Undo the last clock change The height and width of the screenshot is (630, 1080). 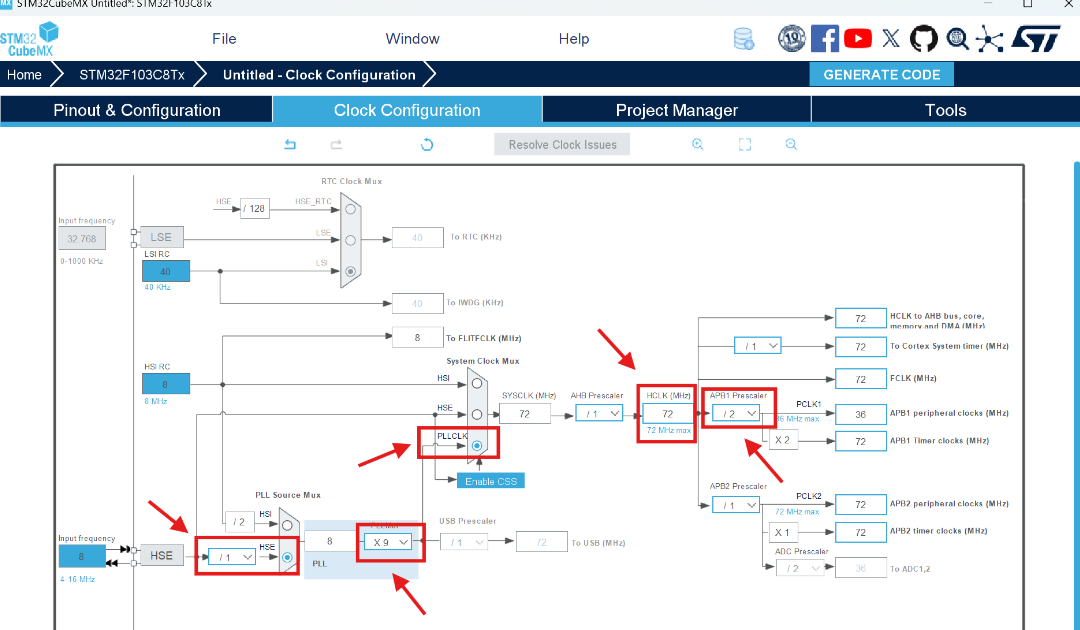(290, 145)
